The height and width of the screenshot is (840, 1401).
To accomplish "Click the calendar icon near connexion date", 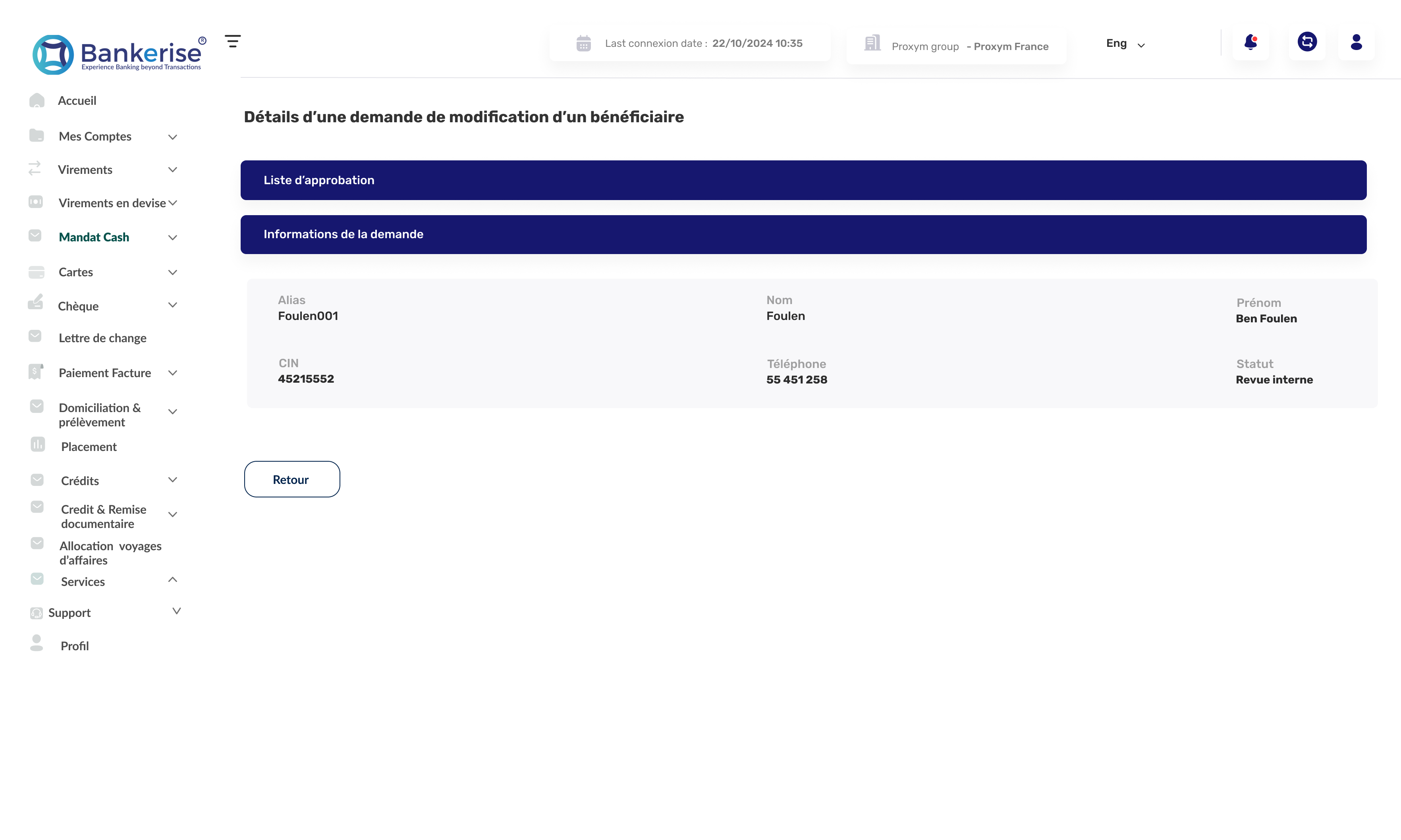I will (x=584, y=43).
